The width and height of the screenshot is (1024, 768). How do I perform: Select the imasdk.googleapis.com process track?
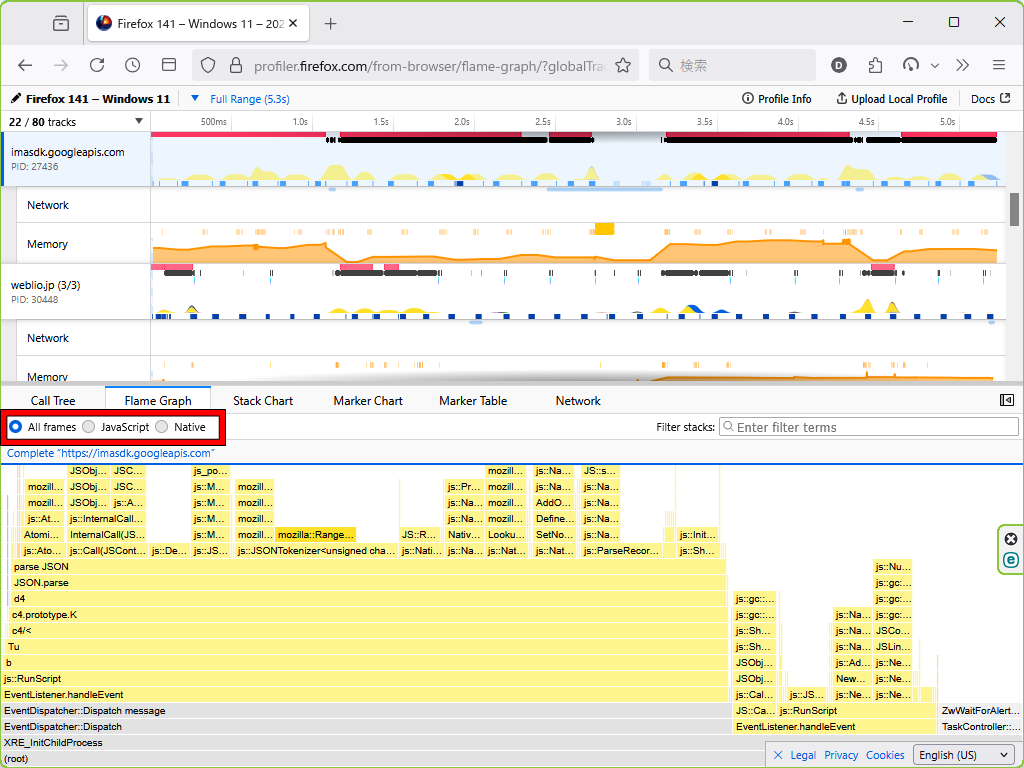click(x=76, y=159)
